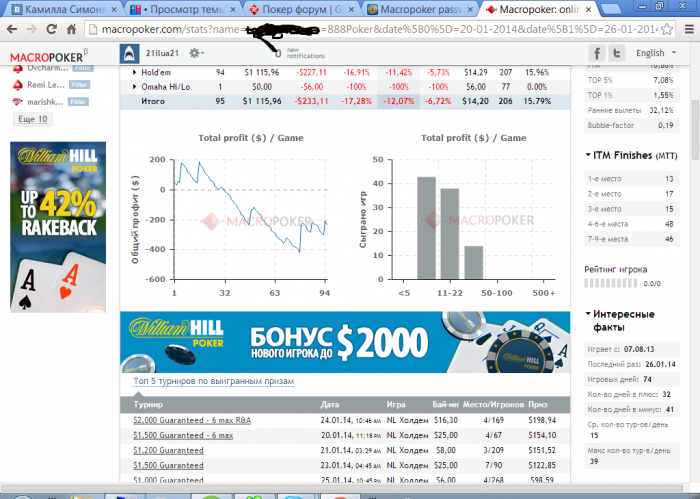Viewport: 700px width, 499px height.
Task: Click the Рейтинг игрока rating bar
Action: pos(611,283)
